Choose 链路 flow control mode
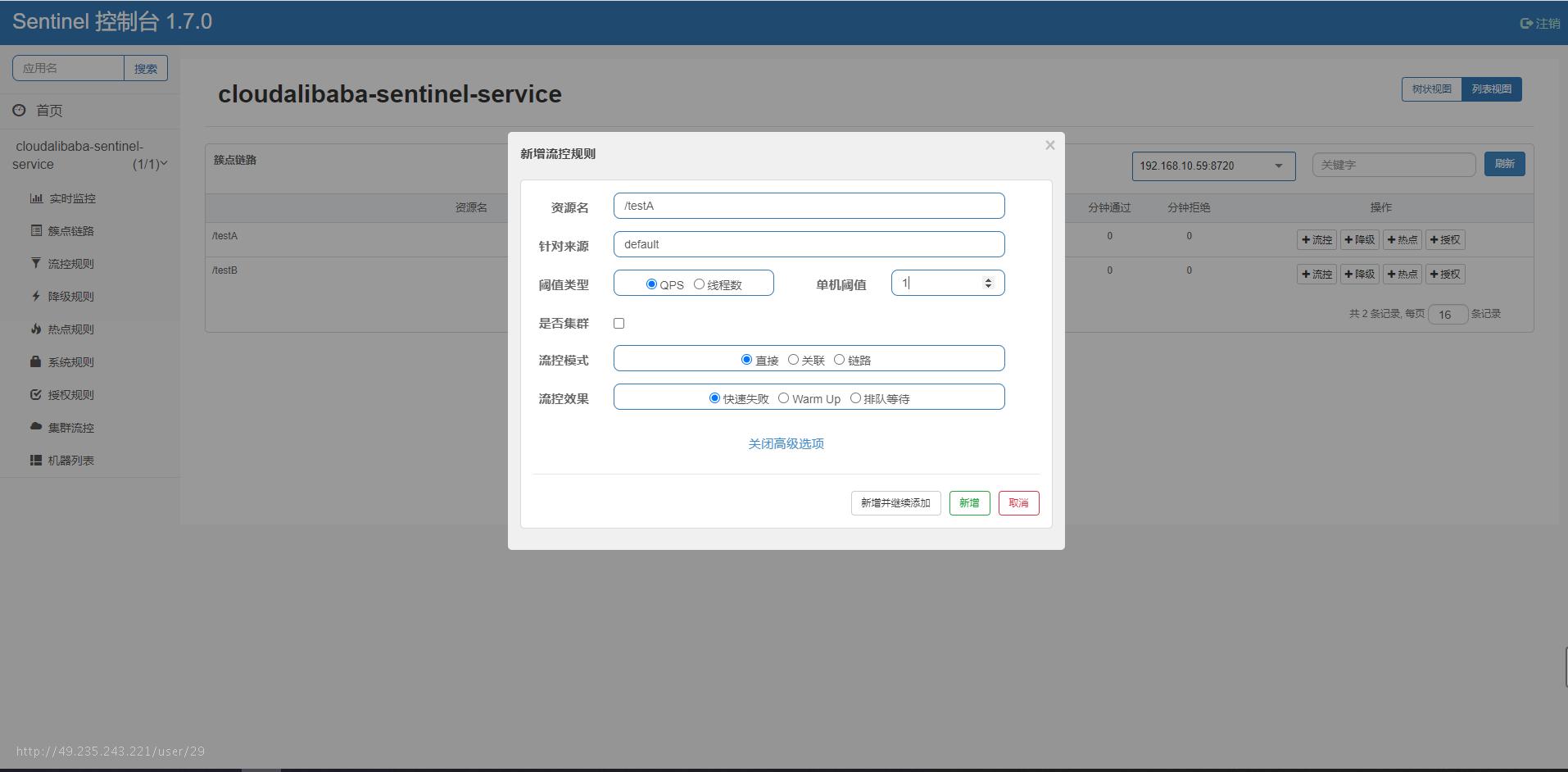Image resolution: width=1568 pixels, height=772 pixels. pos(839,360)
